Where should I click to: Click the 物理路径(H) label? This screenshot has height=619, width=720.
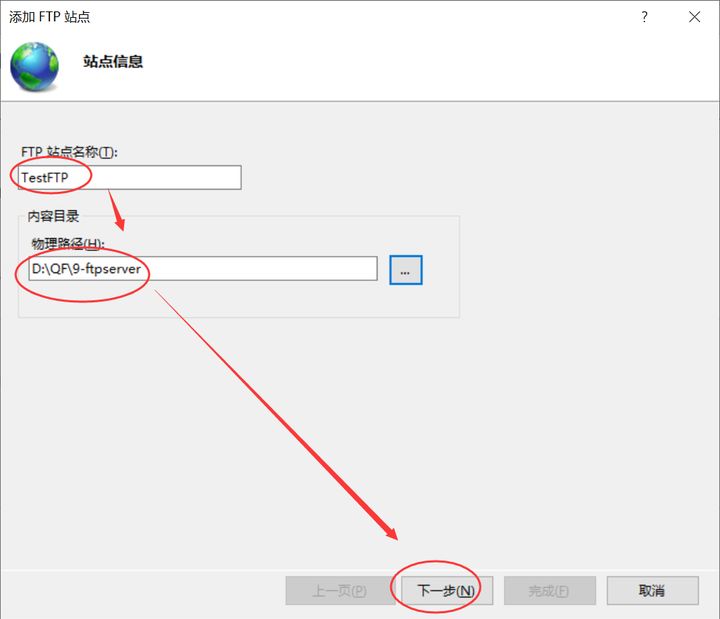(x=67, y=243)
